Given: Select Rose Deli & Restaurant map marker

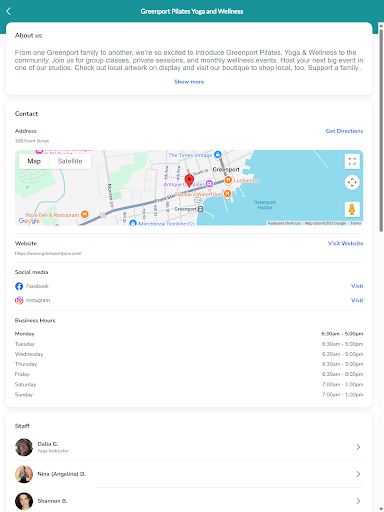Looking at the screenshot, I should tap(85, 215).
